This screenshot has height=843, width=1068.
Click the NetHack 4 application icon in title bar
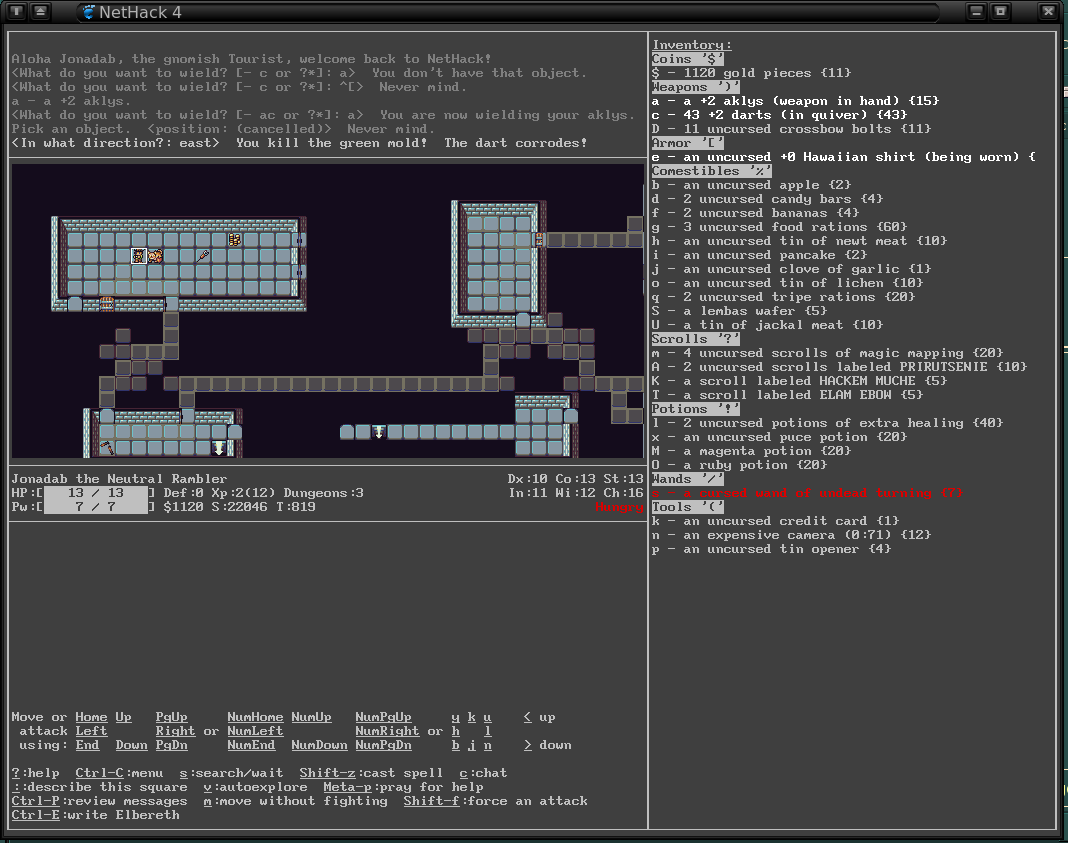(x=89, y=12)
